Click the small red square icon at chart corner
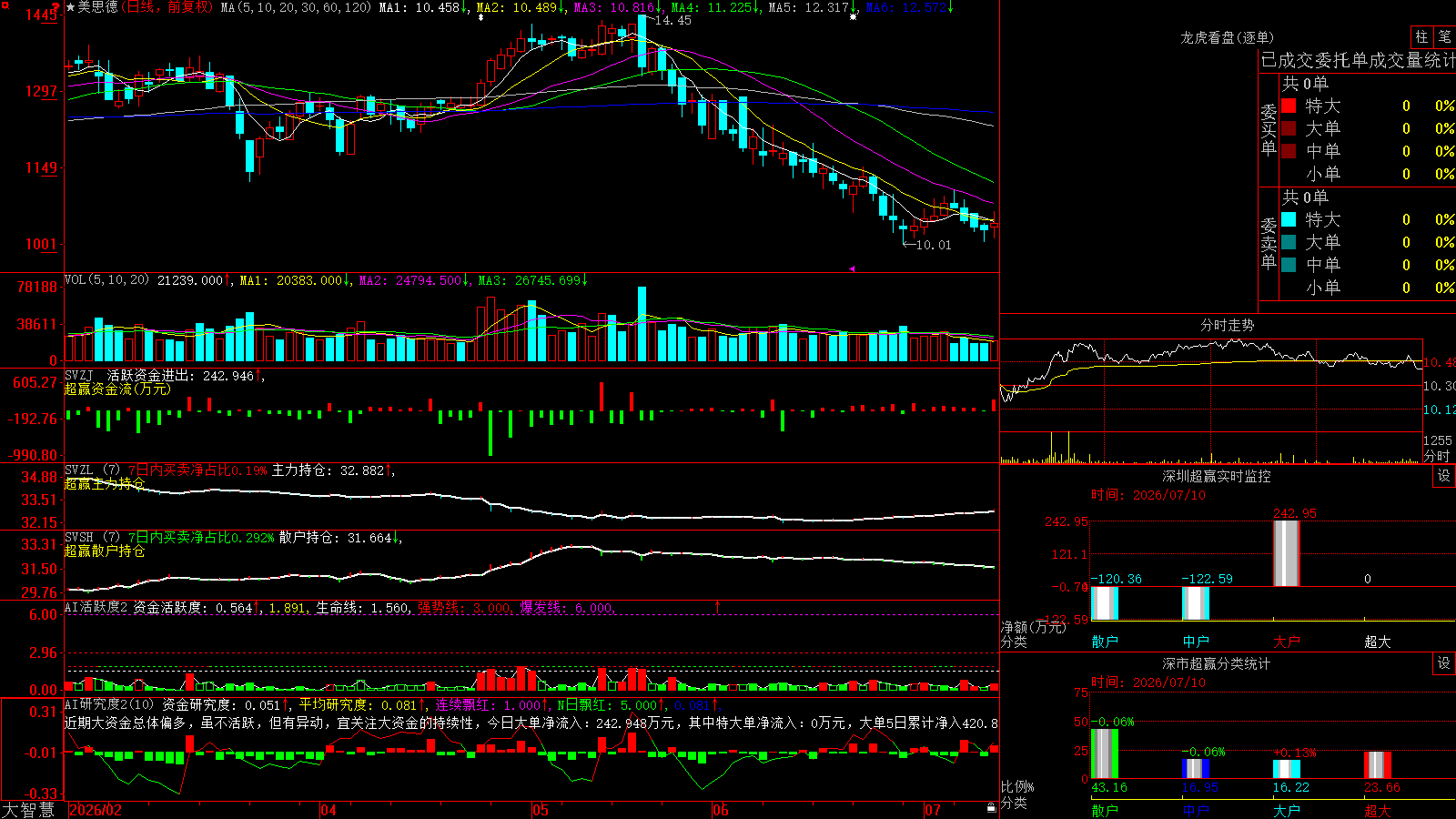Screen dimensions: 1456x819 (x=5, y=5)
